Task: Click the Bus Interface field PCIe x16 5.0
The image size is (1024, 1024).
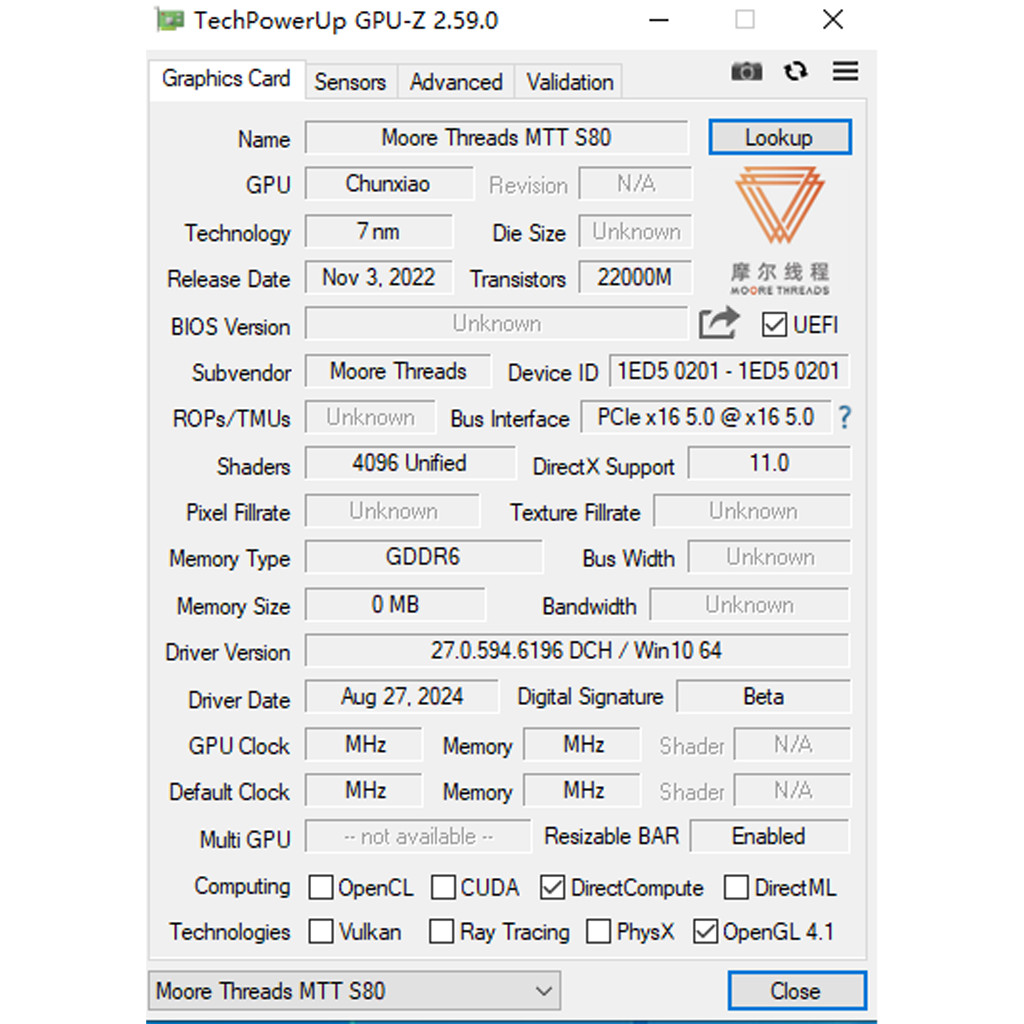Action: point(706,417)
